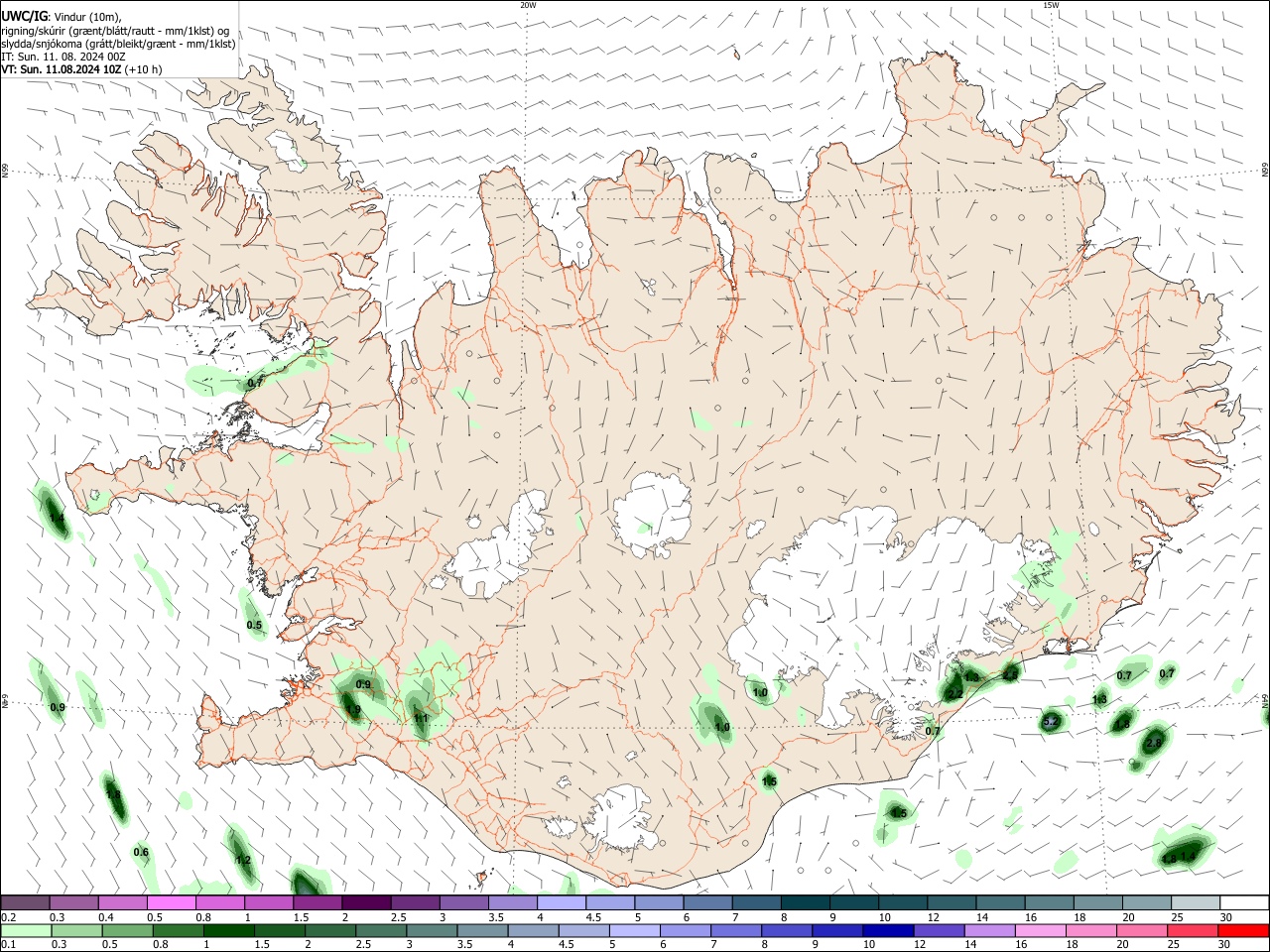Screen dimensions: 1270x952
Task: Click the 1.1 precipitation value on the map
Action: tap(421, 719)
